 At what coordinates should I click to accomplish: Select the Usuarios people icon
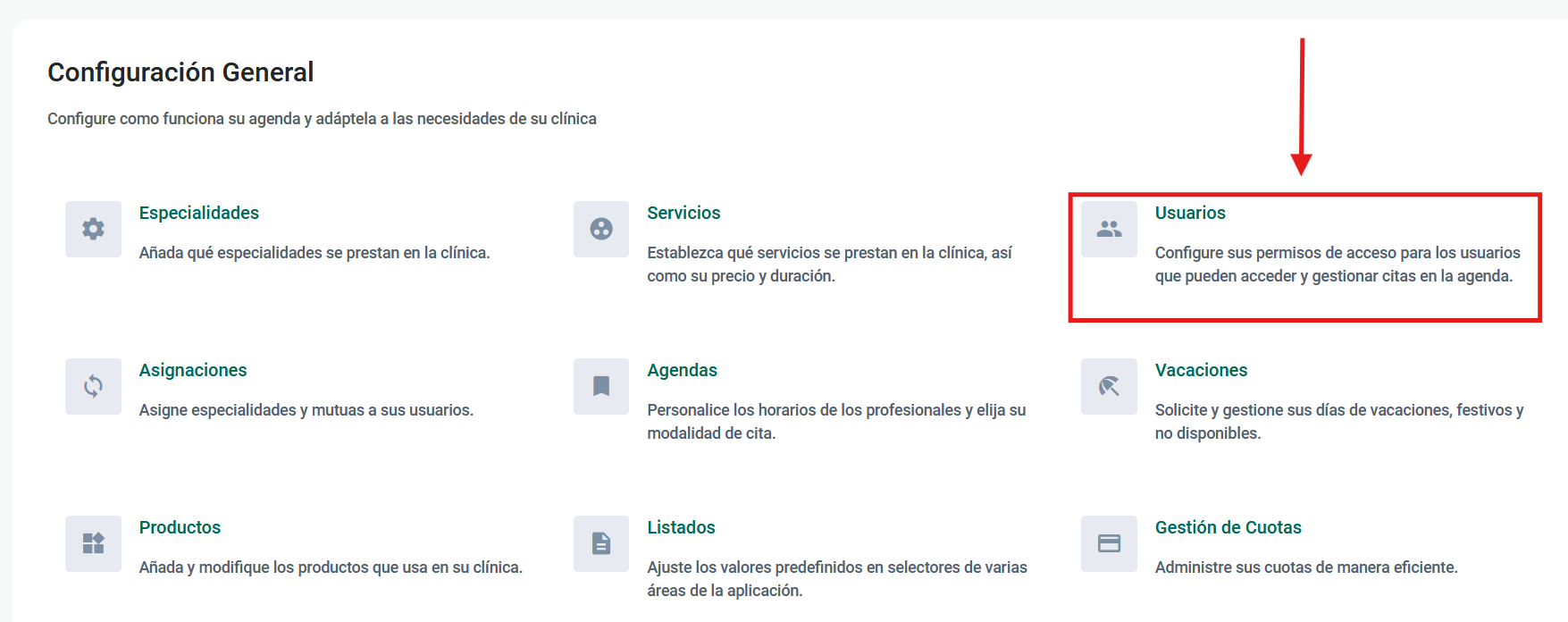1109,229
